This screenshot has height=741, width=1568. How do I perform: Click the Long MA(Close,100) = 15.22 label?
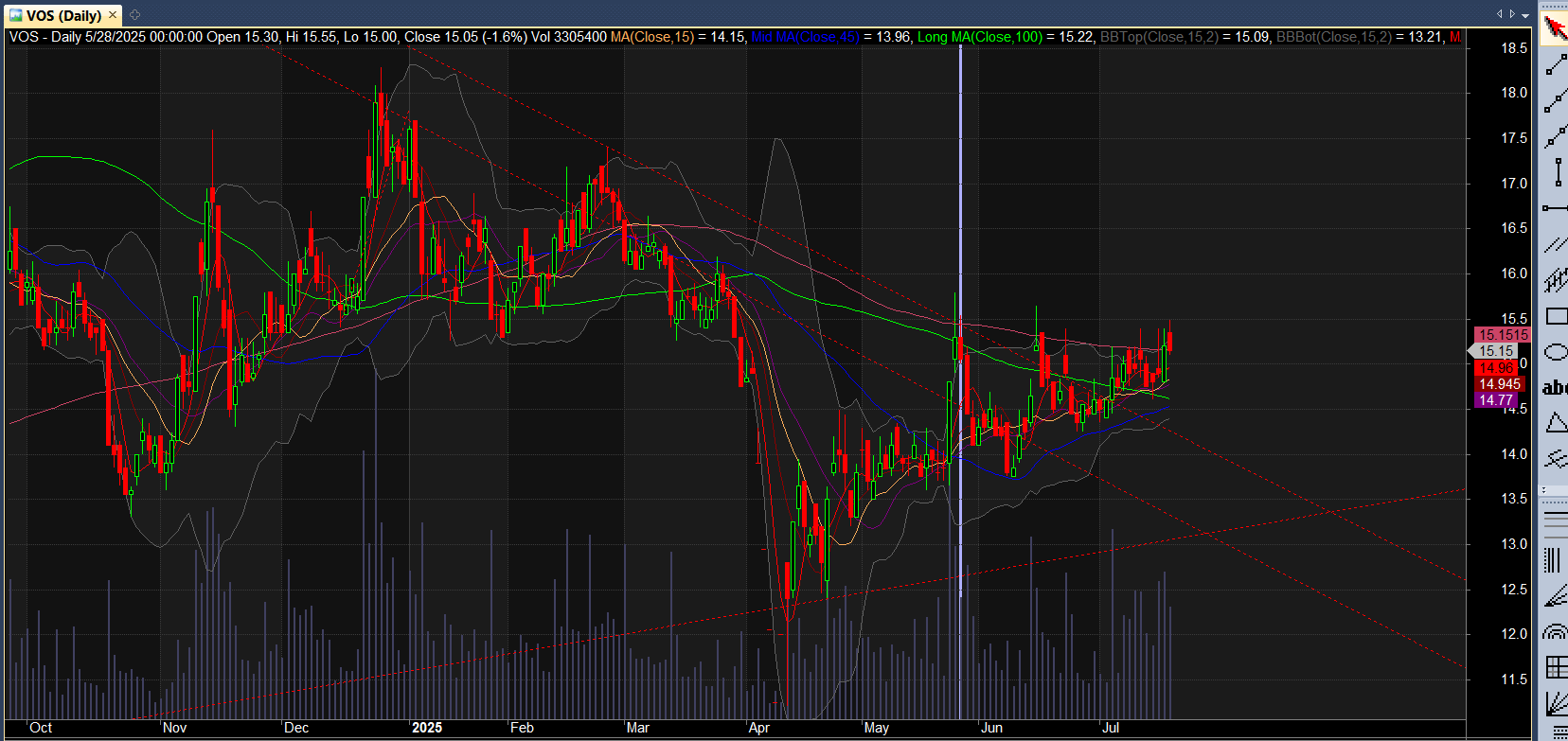1007,37
